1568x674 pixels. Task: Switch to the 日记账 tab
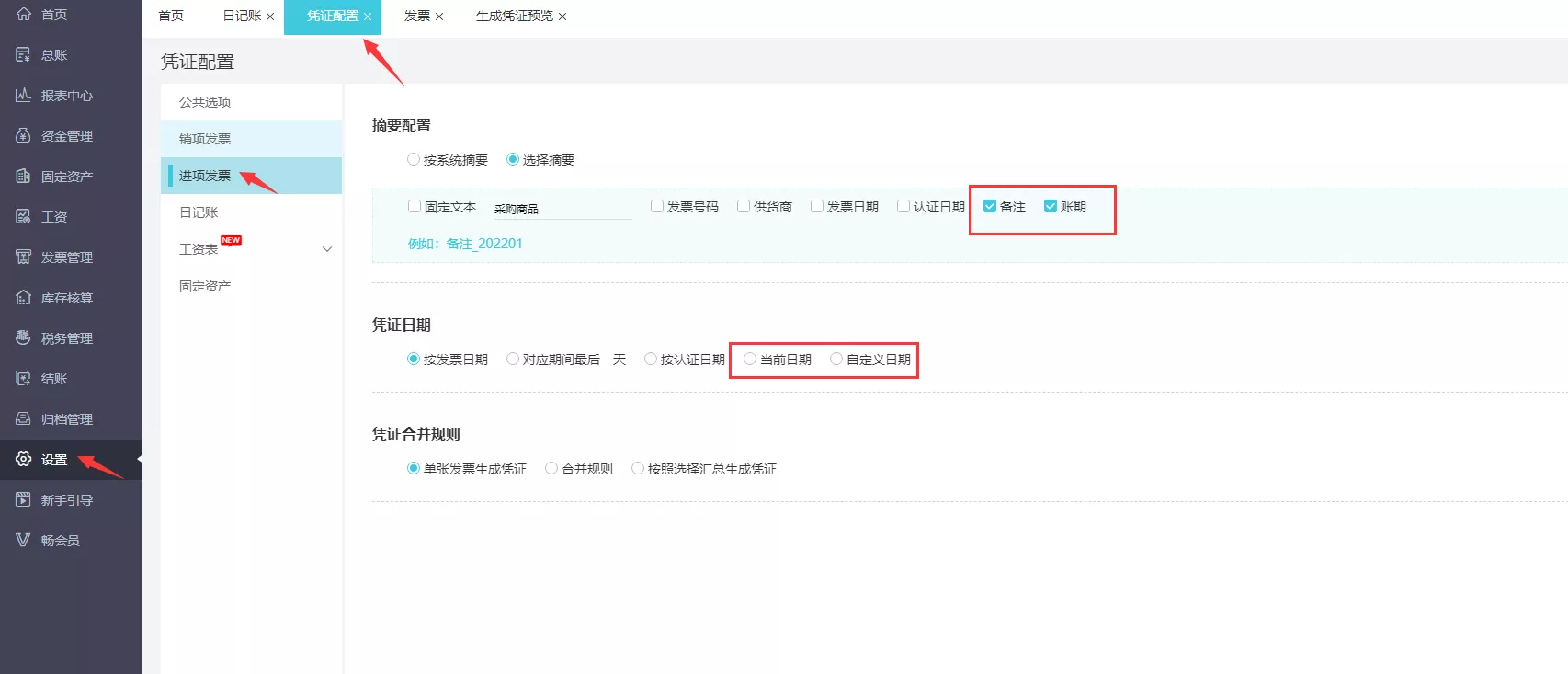tap(242, 16)
